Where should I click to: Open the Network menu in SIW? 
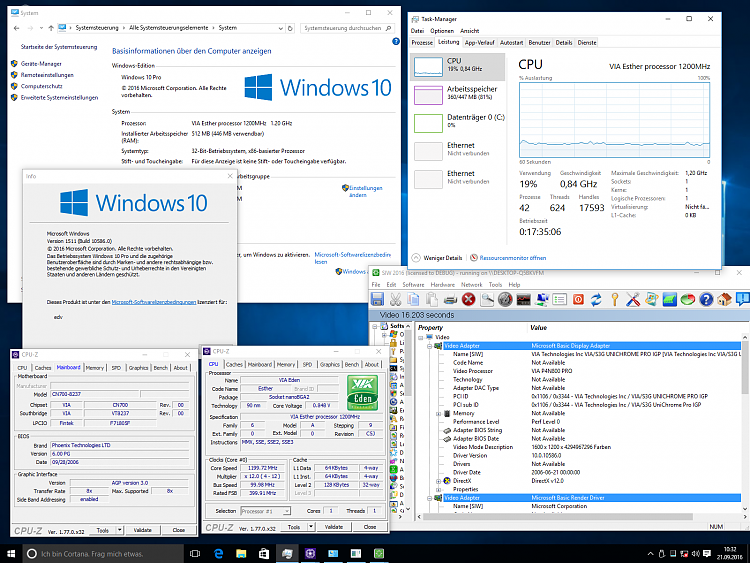[x=472, y=285]
